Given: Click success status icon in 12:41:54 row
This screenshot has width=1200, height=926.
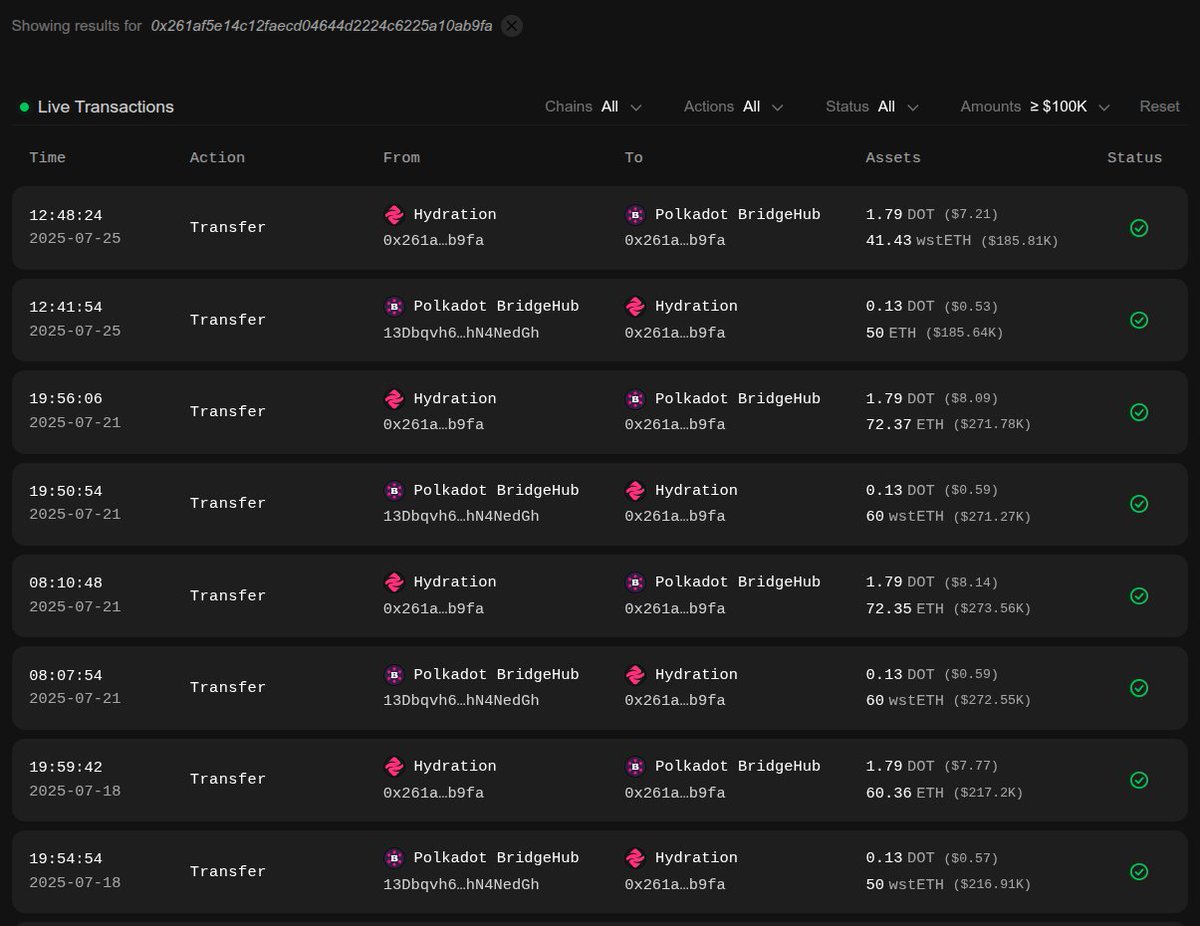Looking at the screenshot, I should [1138, 320].
